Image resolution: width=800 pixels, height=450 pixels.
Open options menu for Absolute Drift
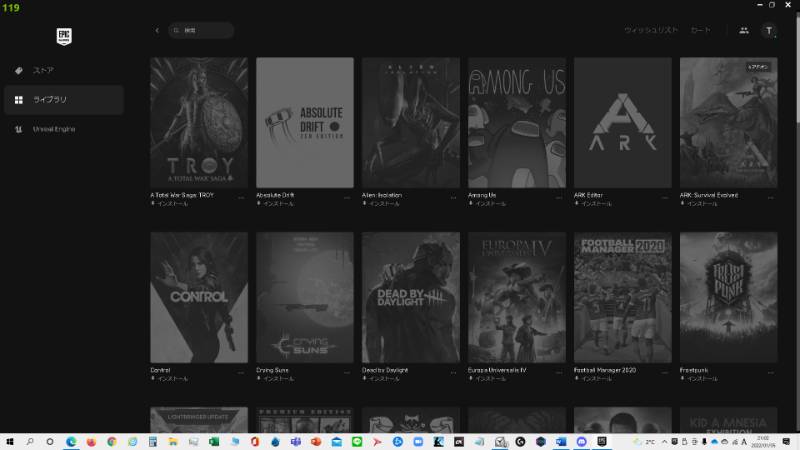(347, 198)
